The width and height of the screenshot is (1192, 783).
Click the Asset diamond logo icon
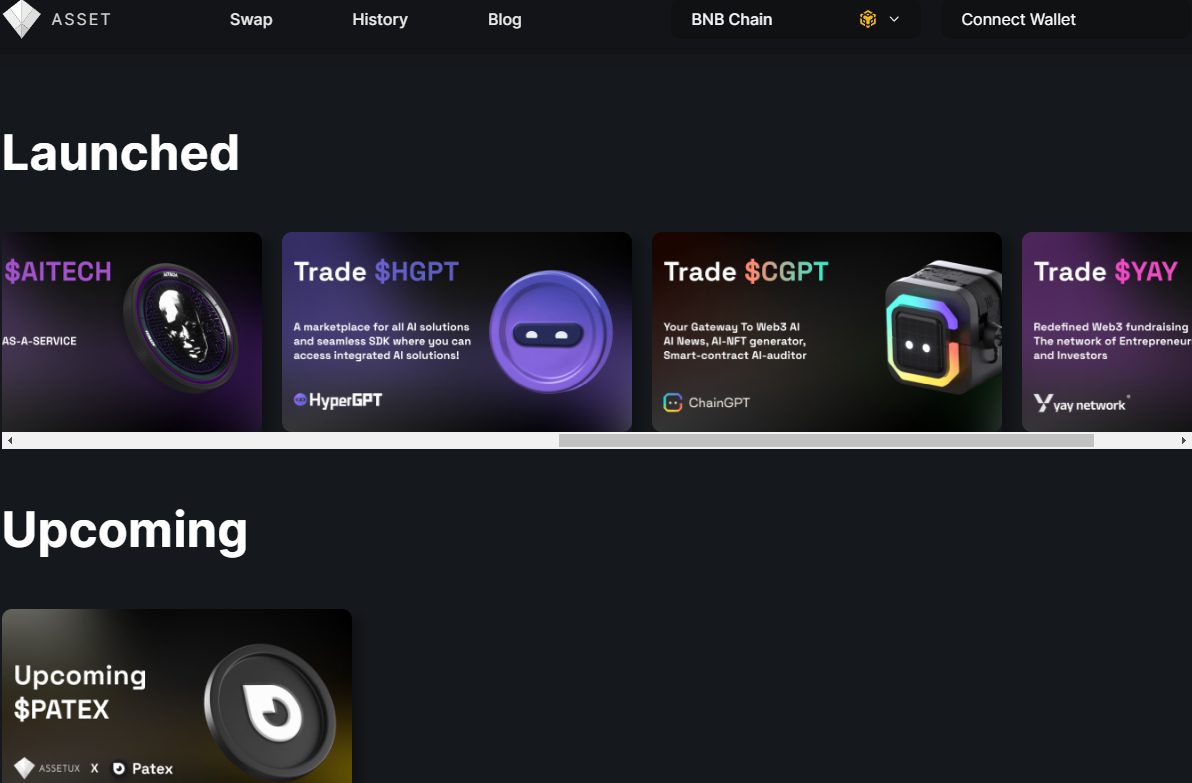(21, 18)
